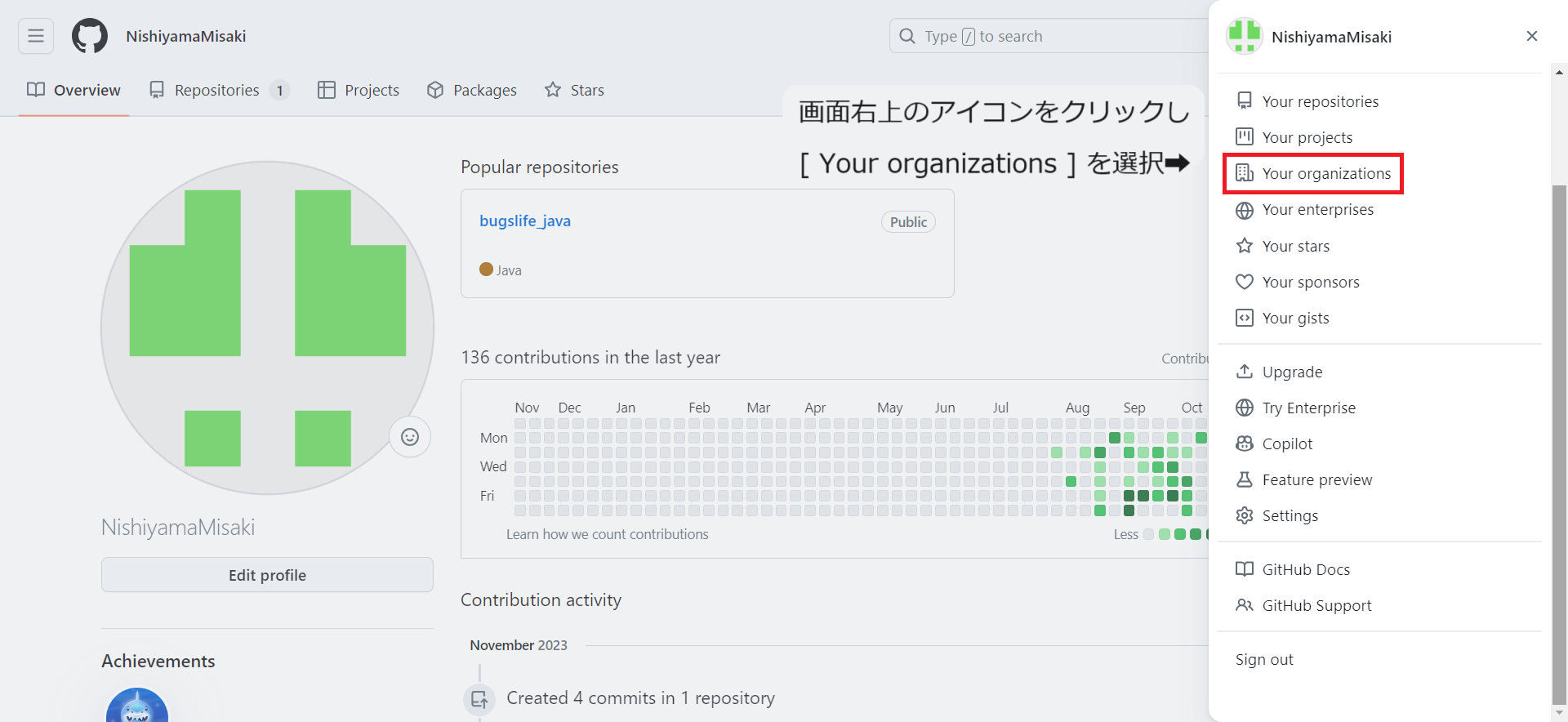The image size is (1568, 722).
Task: Click the large profile avatar image
Action: [x=267, y=328]
